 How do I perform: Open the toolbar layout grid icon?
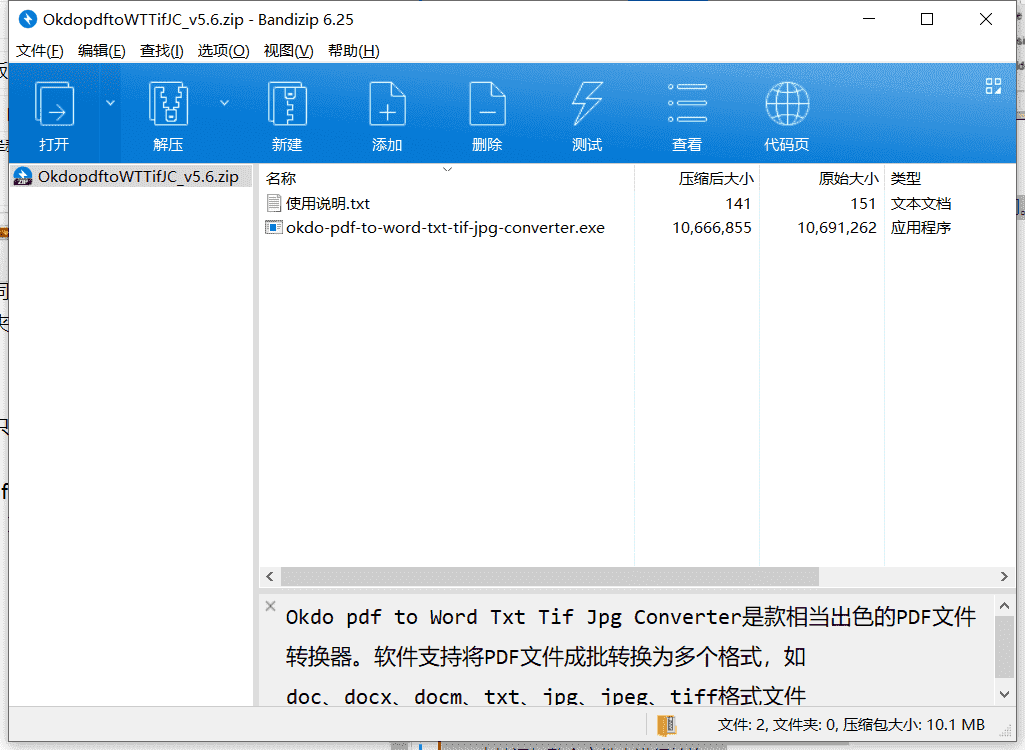point(993,86)
